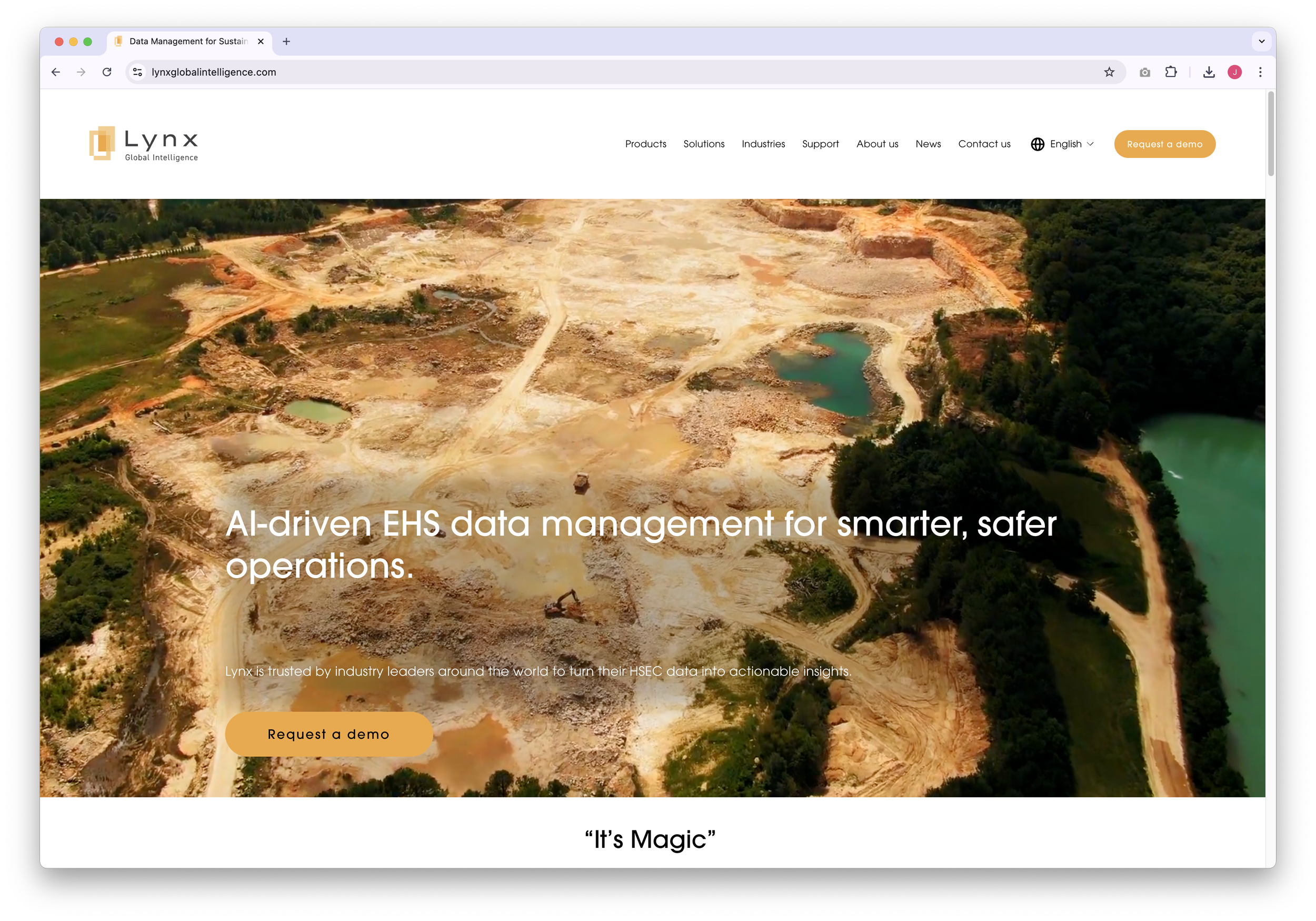
Task: Click the camera screenshot icon
Action: (1144, 72)
